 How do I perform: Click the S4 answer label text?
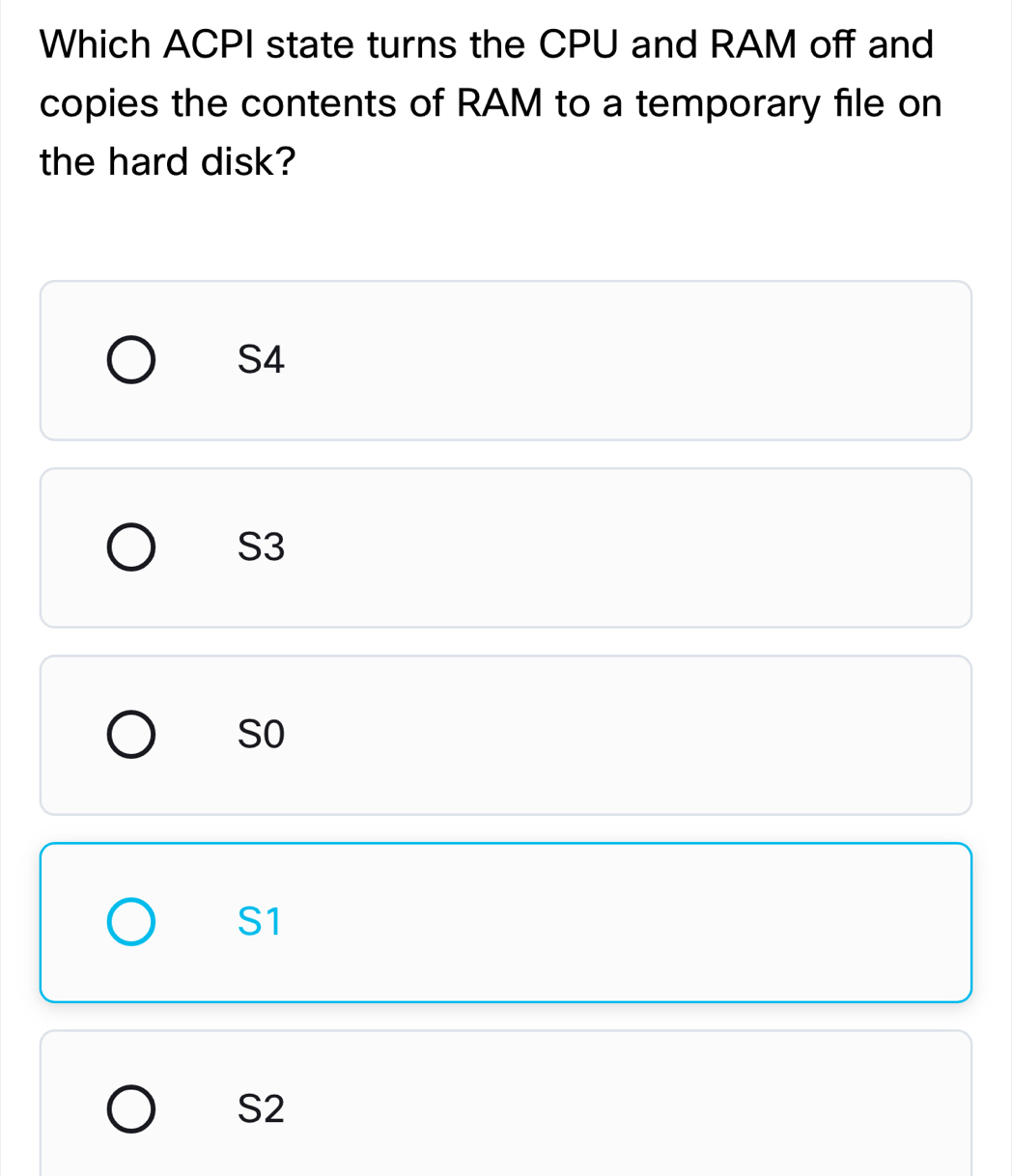point(261,361)
